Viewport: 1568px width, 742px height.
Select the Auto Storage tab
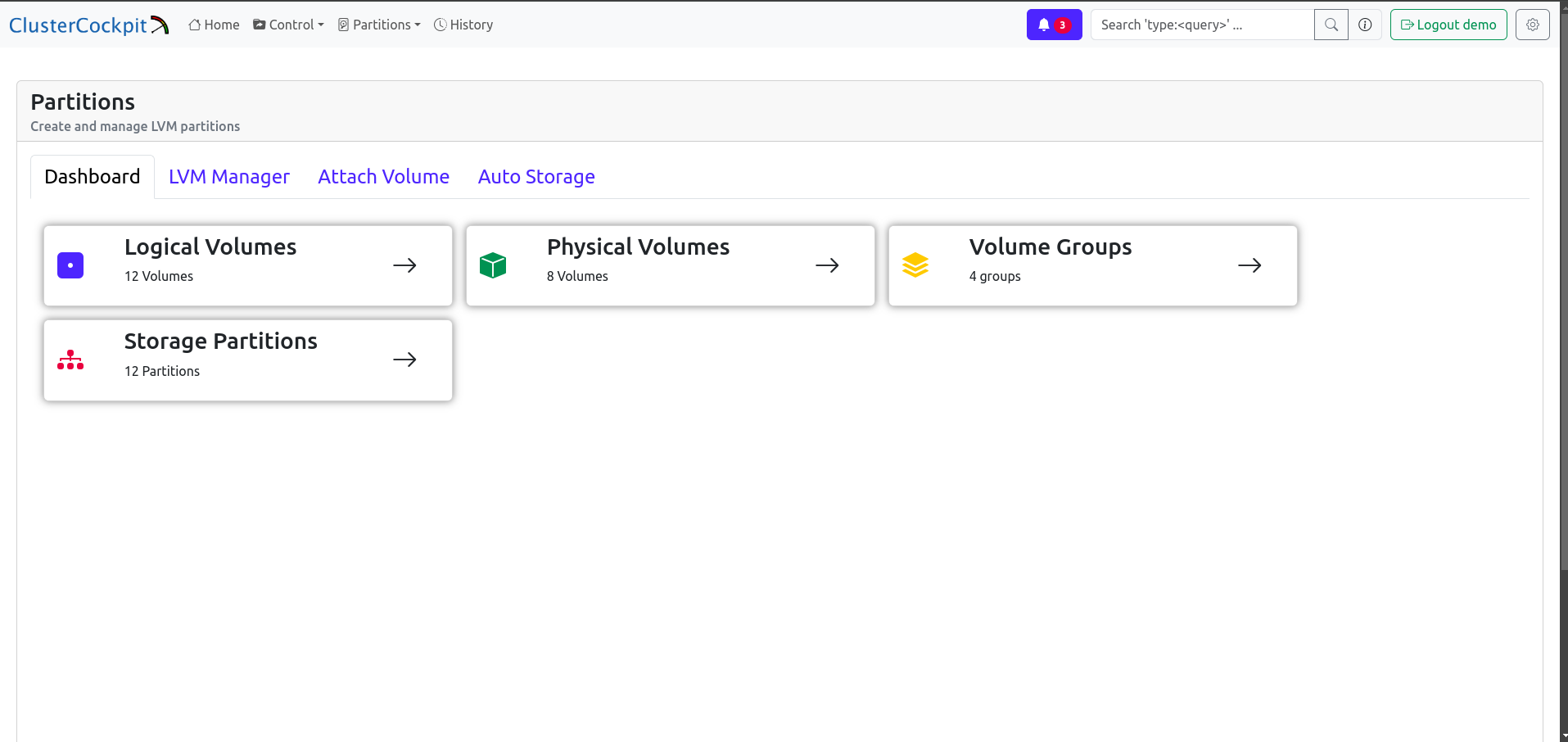click(x=536, y=177)
